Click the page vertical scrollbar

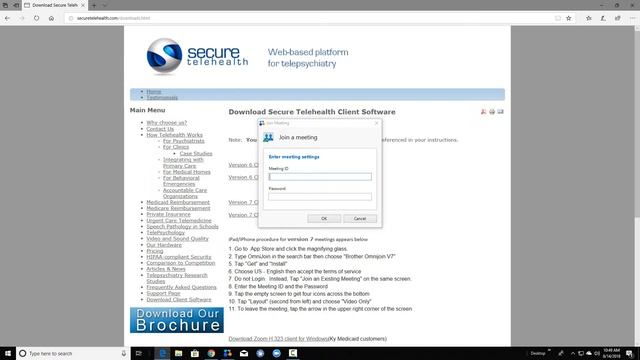tap(637, 186)
